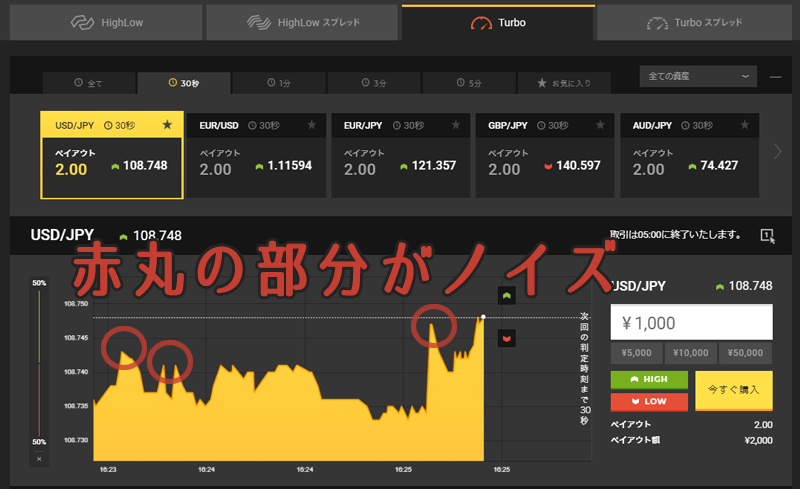Viewport: 800px width, 489px height.
Task: Click the ペイアウト額 ¥2,000 value
Action: [x=758, y=441]
